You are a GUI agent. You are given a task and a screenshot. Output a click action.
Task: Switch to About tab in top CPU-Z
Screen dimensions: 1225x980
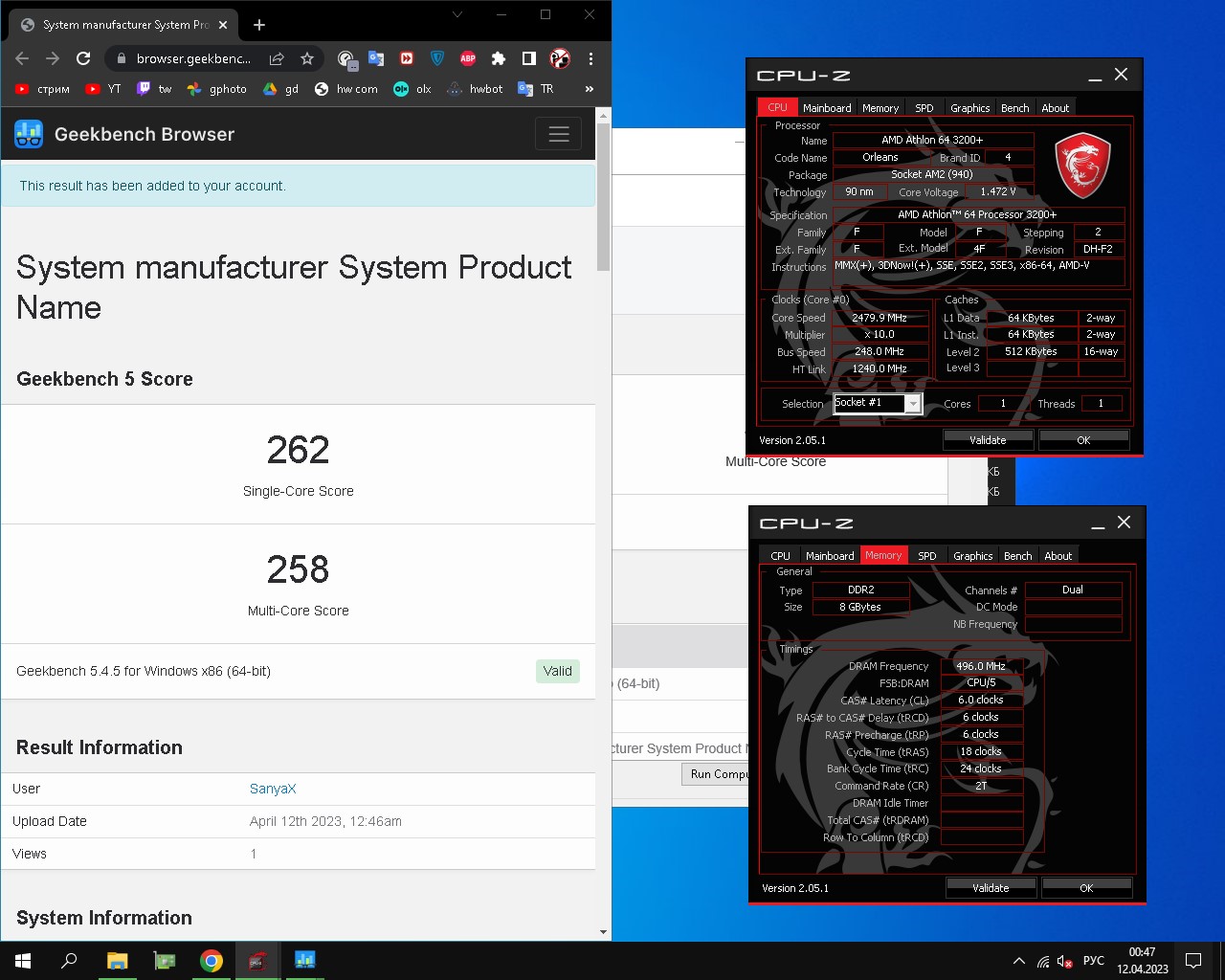tap(1056, 108)
